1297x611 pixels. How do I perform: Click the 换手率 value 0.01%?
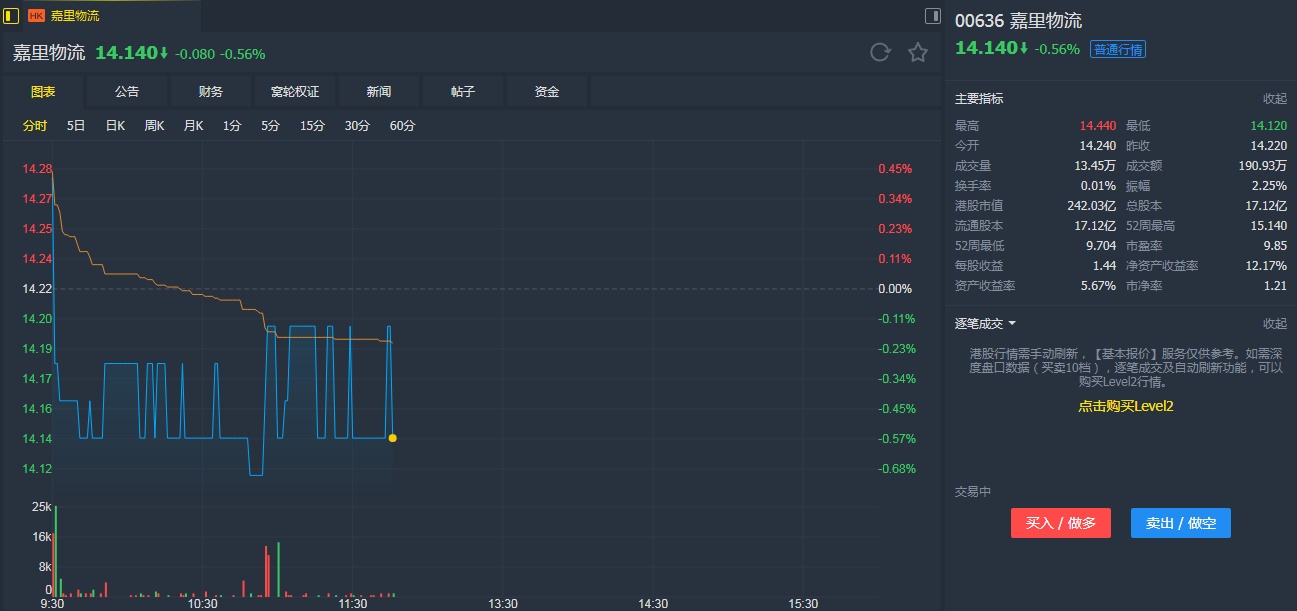1099,186
